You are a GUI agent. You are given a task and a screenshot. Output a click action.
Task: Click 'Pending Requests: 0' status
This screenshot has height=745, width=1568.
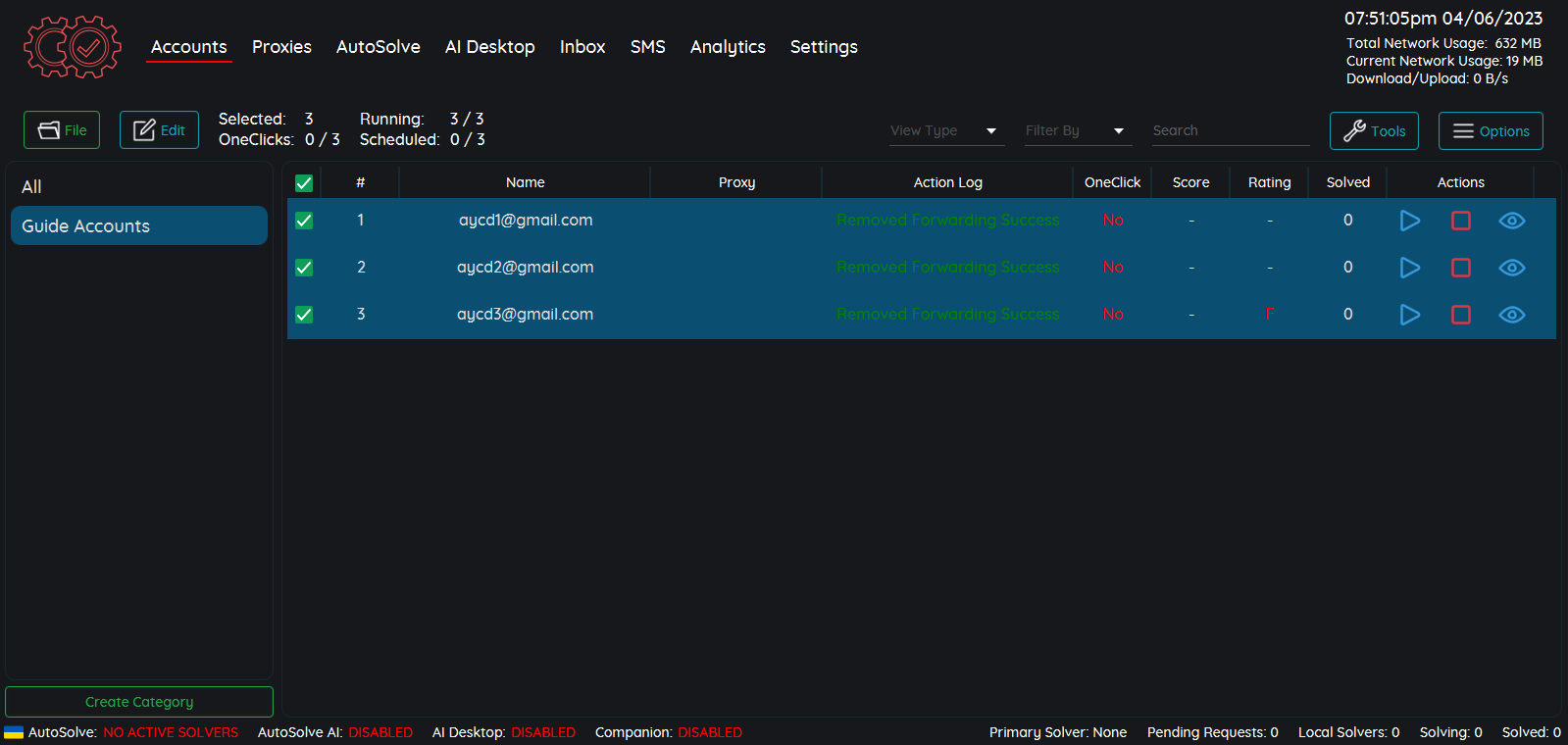click(x=1213, y=732)
